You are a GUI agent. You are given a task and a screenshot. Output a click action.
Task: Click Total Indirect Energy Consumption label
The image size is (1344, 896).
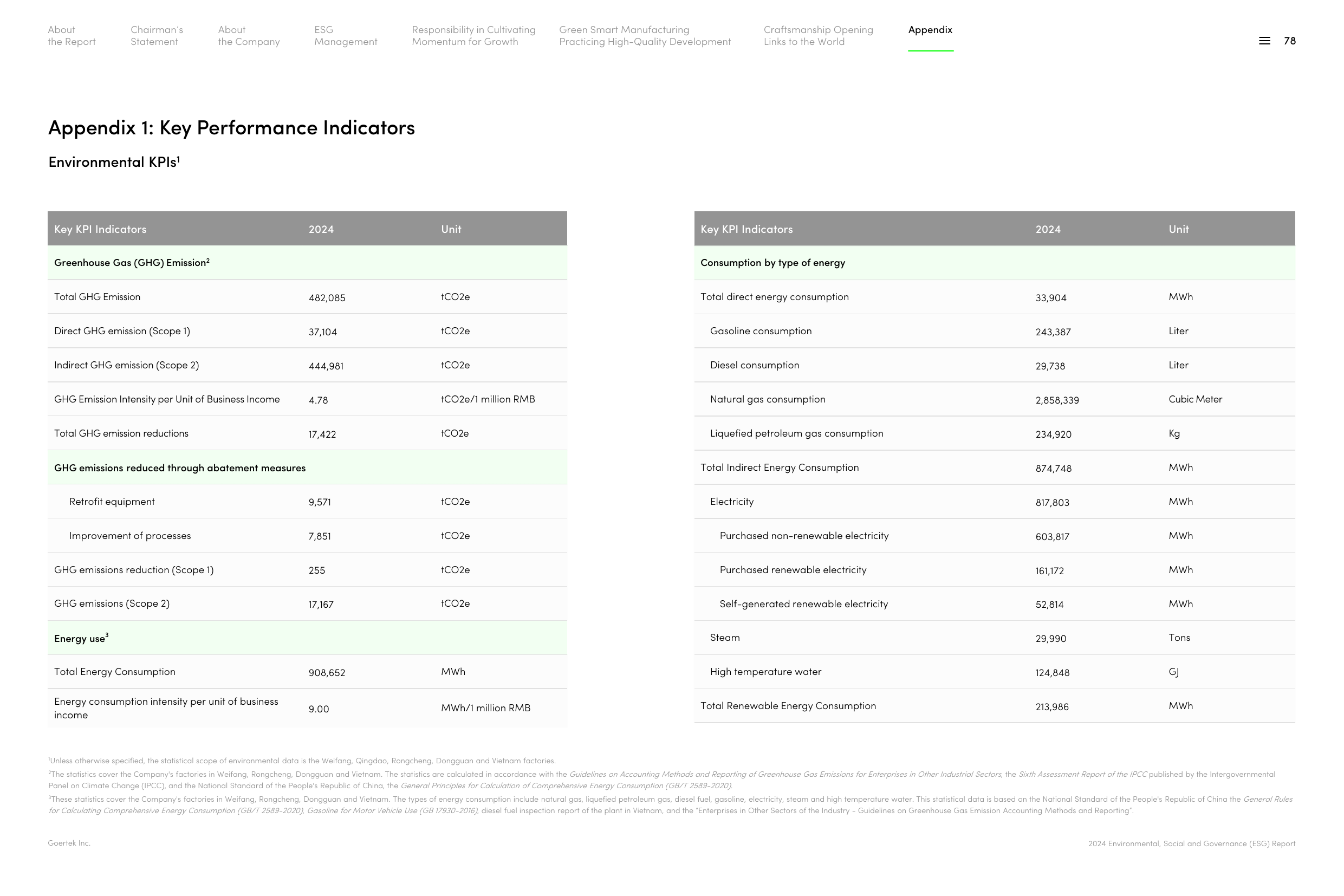(x=780, y=468)
